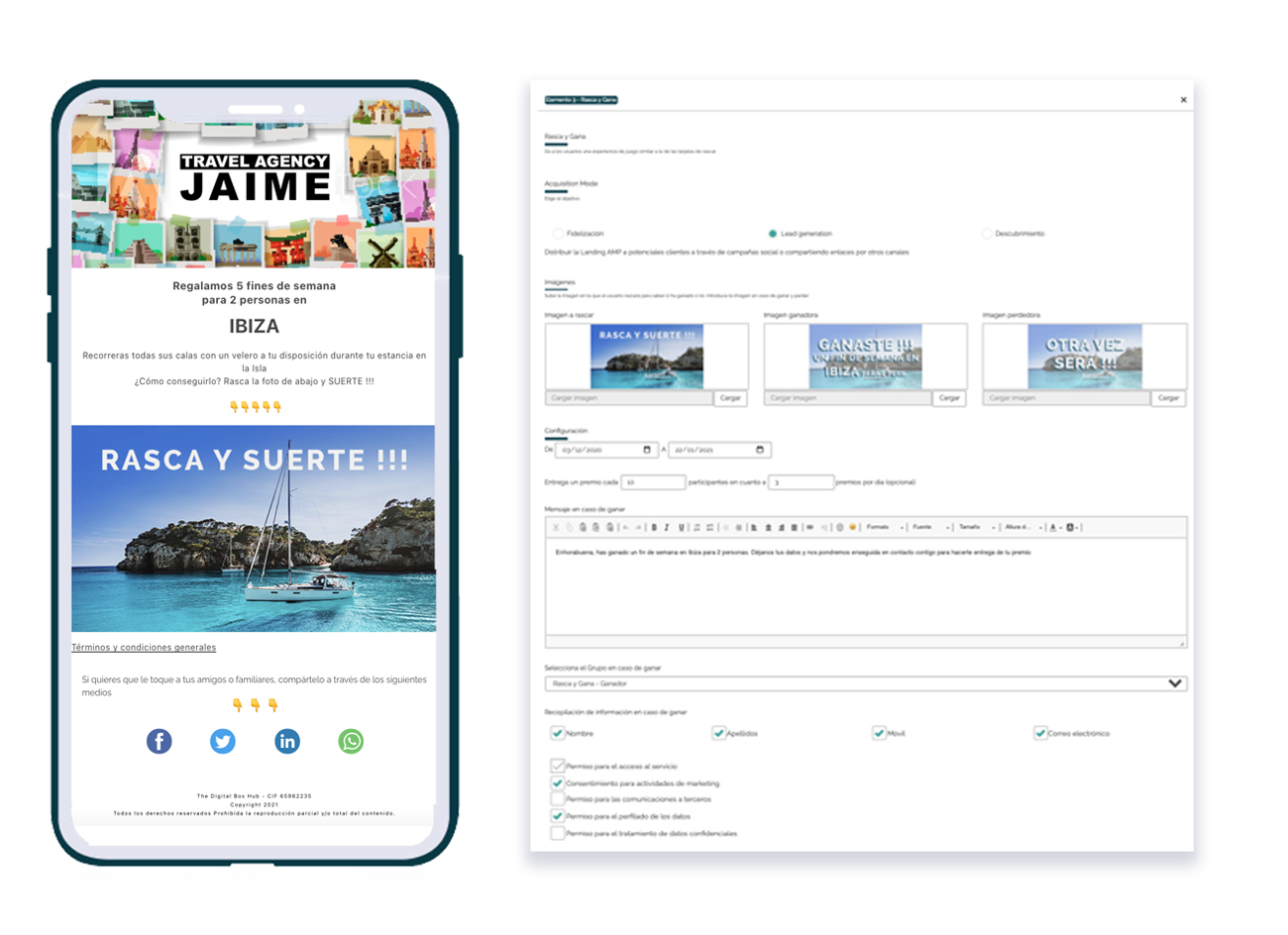This screenshot has width=1288, height=935.
Task: Click the Twitter share icon
Action: pos(223,741)
